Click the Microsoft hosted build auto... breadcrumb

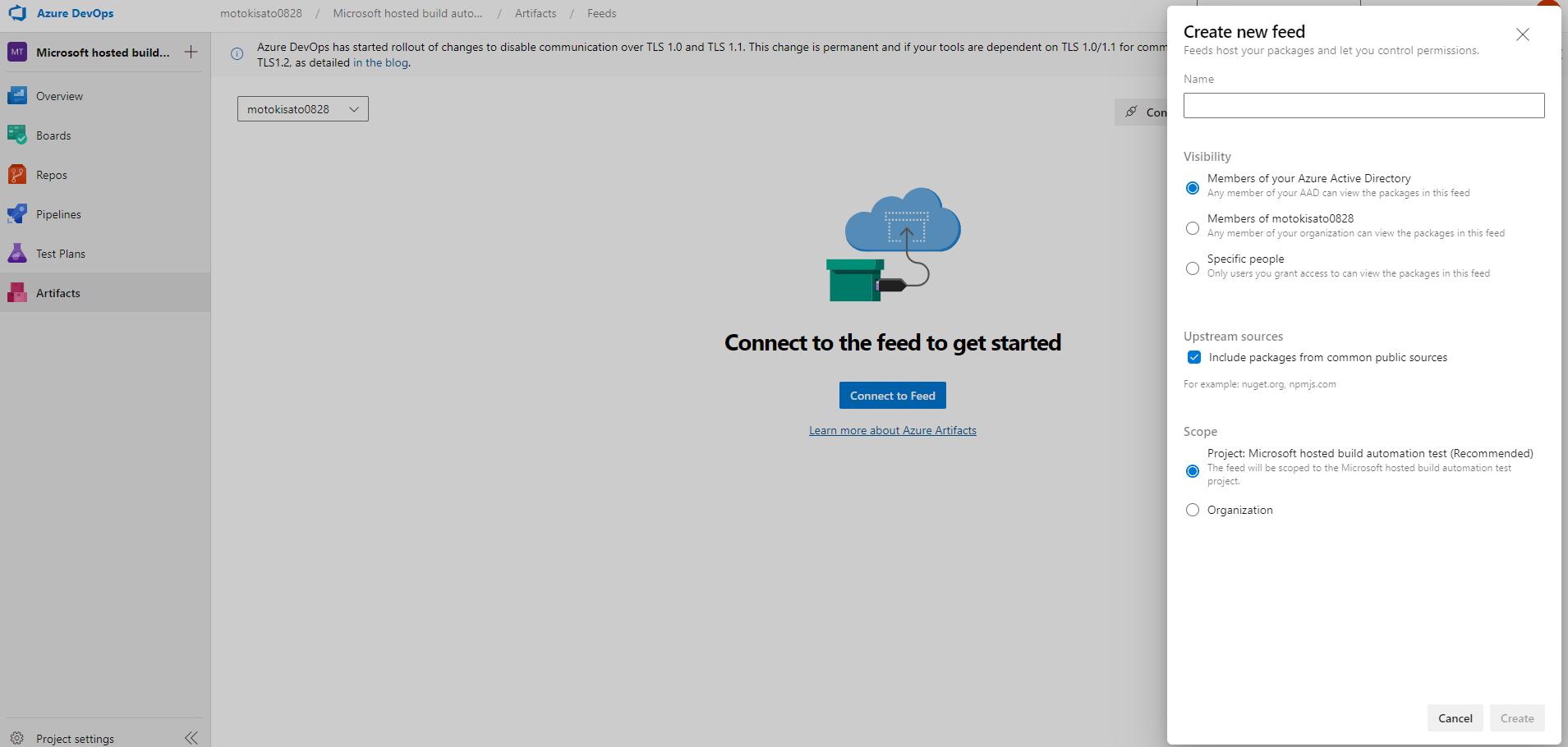(407, 13)
